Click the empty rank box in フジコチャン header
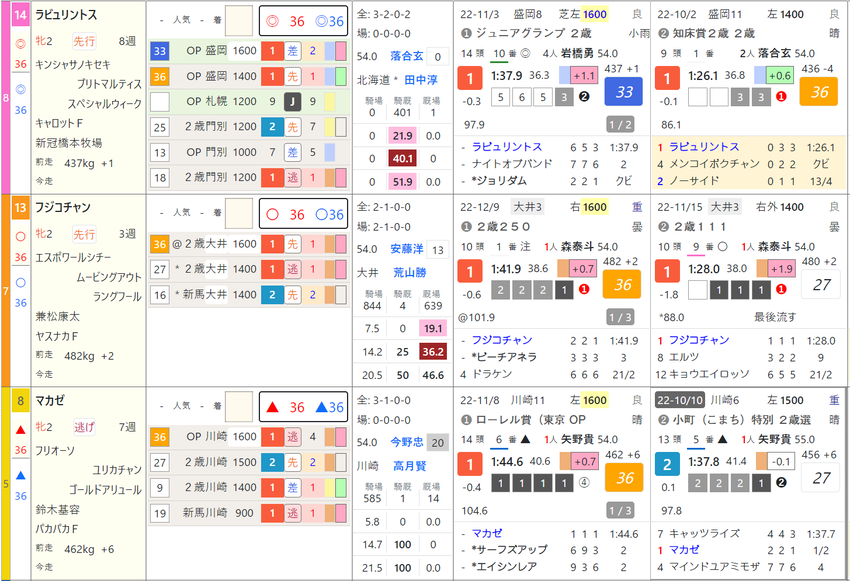The image size is (850, 581). pyautogui.click(x=239, y=214)
